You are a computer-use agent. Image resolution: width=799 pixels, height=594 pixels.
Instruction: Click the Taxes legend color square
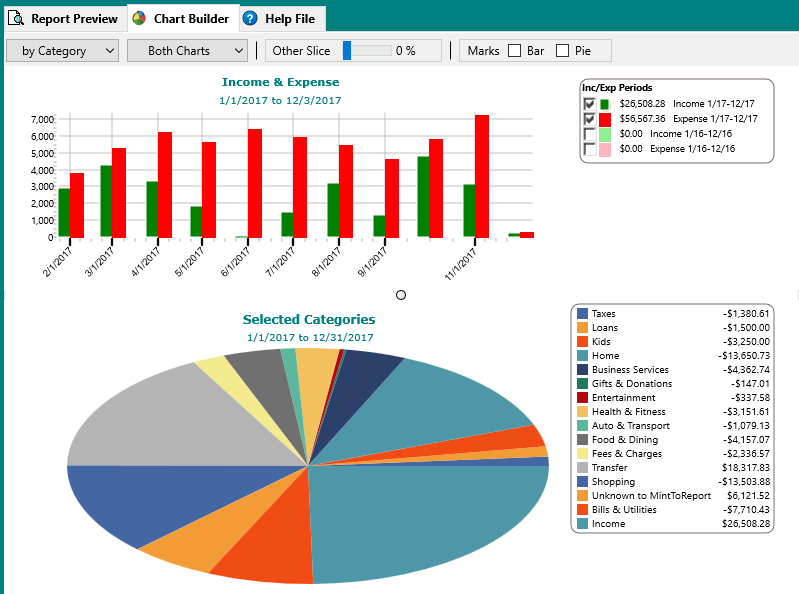click(582, 313)
